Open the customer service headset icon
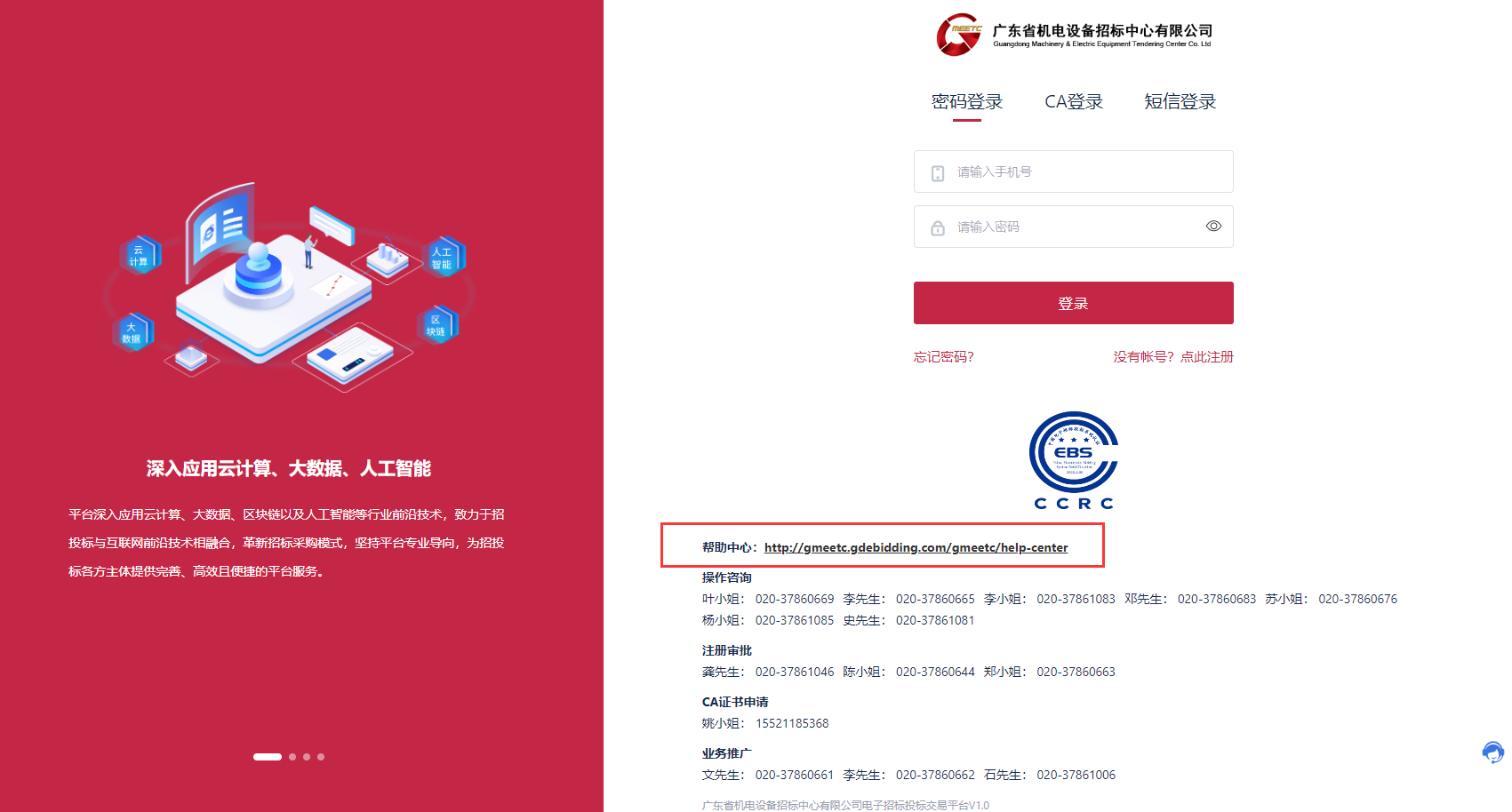 click(x=1493, y=752)
